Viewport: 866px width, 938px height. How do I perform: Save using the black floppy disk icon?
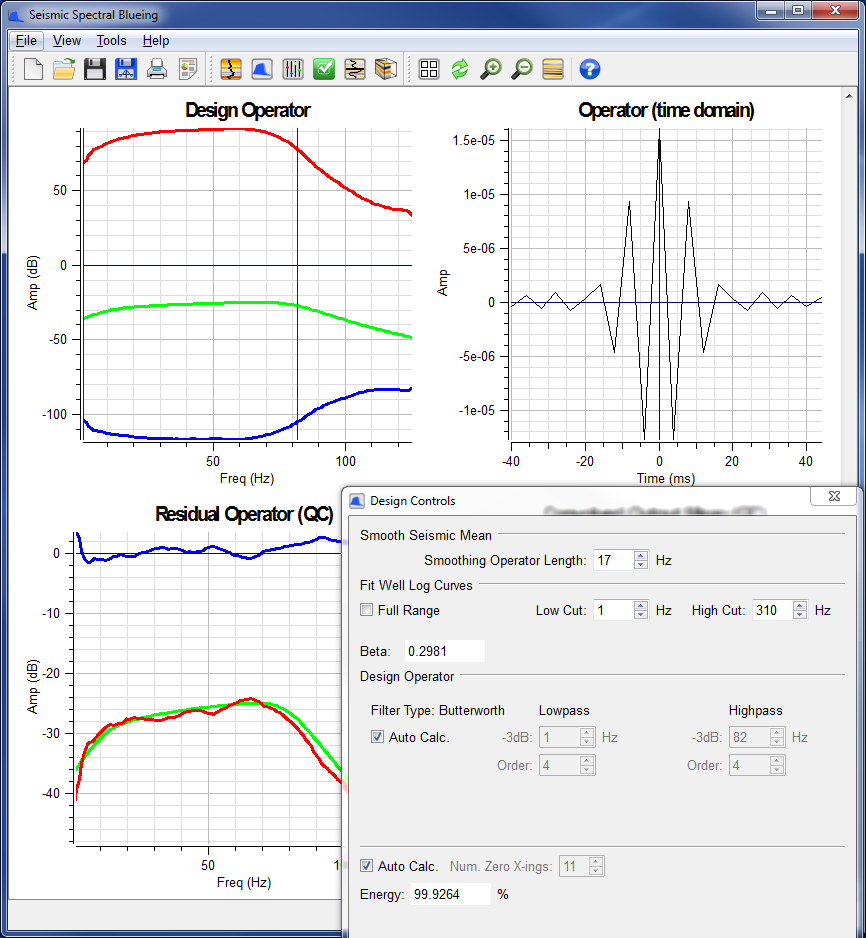tap(94, 69)
